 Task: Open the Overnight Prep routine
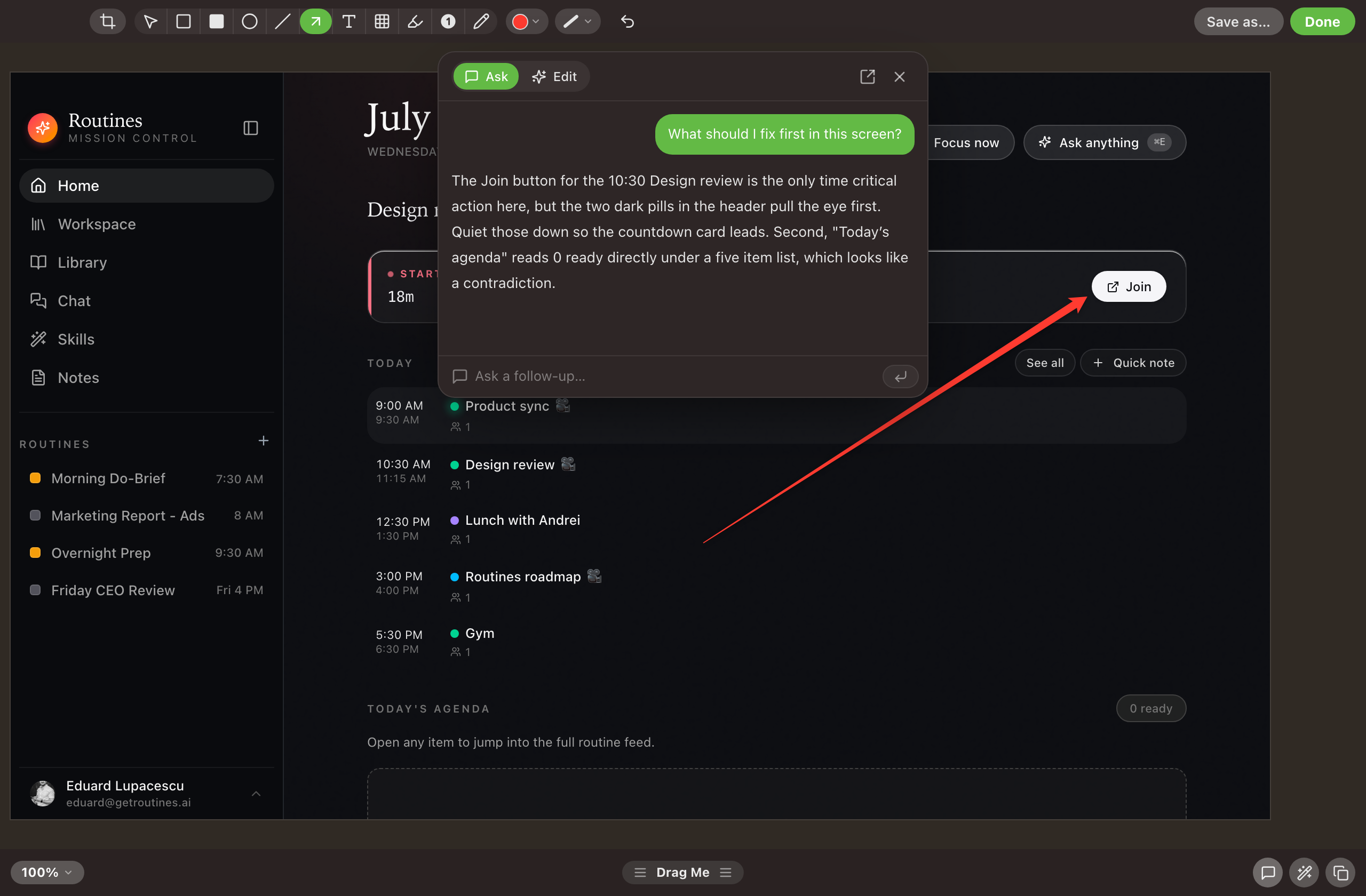coord(146,553)
